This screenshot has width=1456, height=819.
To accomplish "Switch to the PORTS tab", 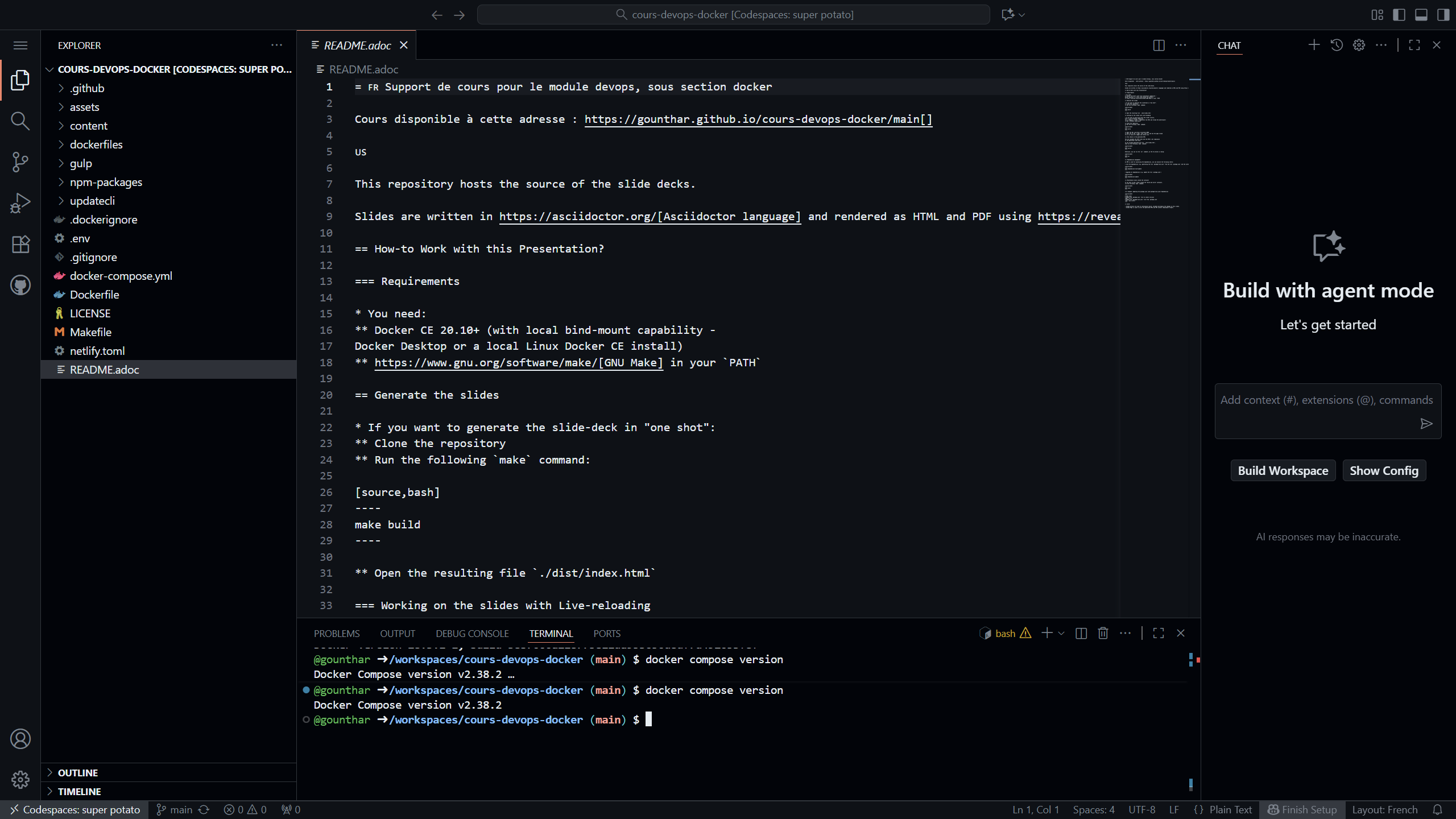I will coord(606,633).
